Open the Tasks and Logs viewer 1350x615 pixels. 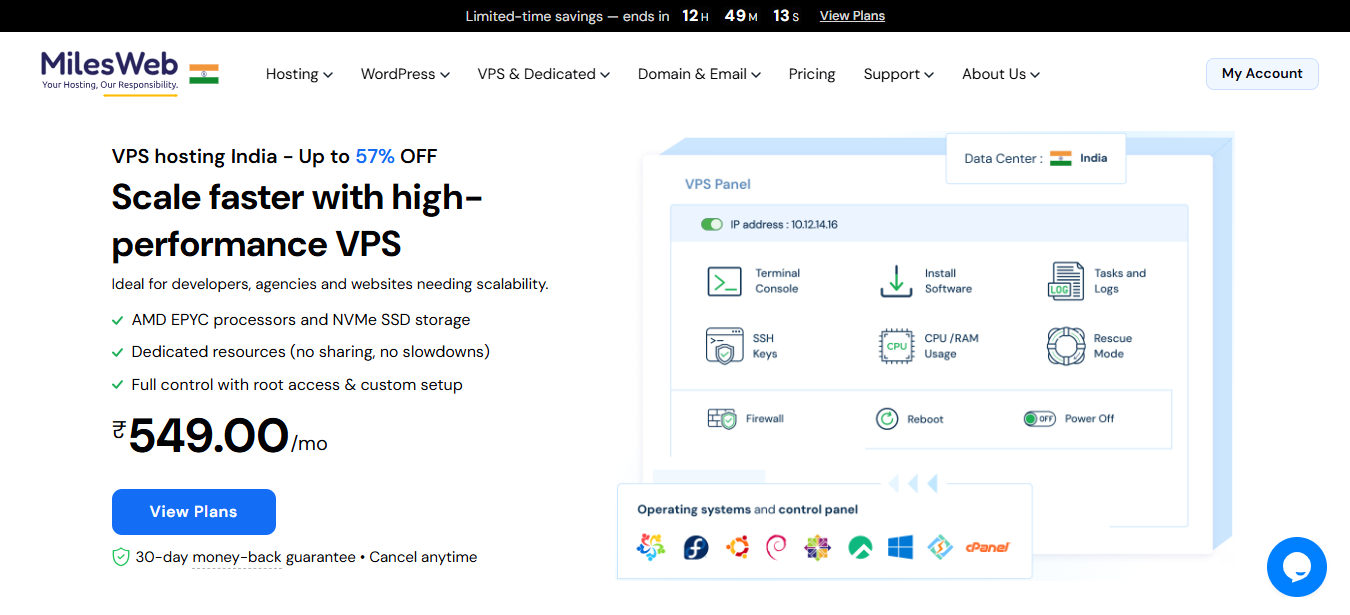pyautogui.click(x=1065, y=280)
